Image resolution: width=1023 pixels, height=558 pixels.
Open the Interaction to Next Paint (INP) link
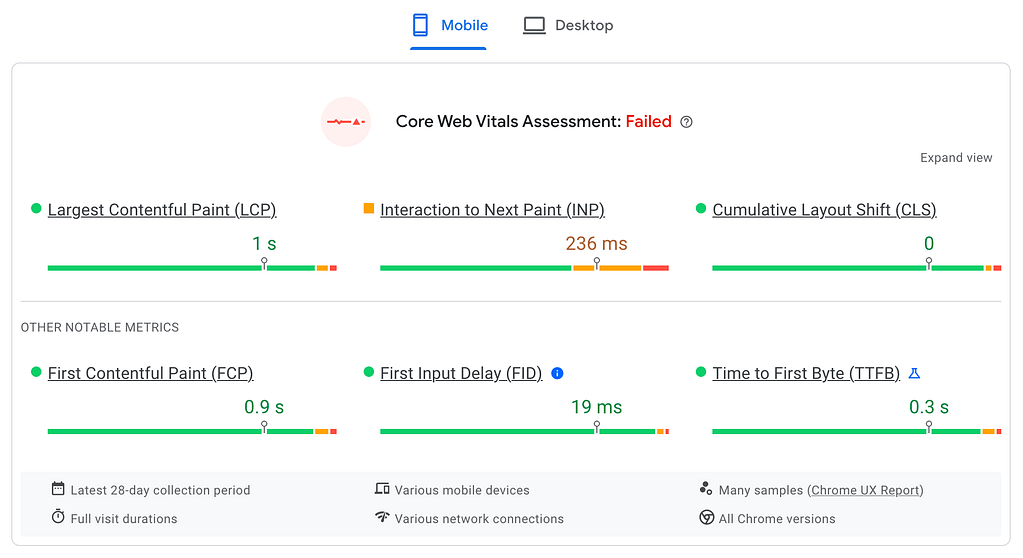pos(492,210)
